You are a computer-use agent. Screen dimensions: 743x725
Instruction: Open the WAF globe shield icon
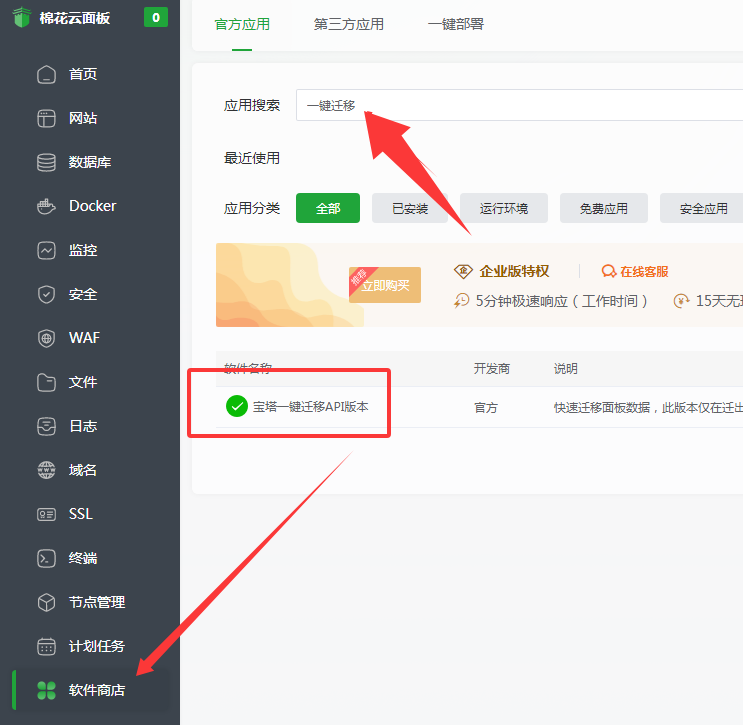point(46,338)
